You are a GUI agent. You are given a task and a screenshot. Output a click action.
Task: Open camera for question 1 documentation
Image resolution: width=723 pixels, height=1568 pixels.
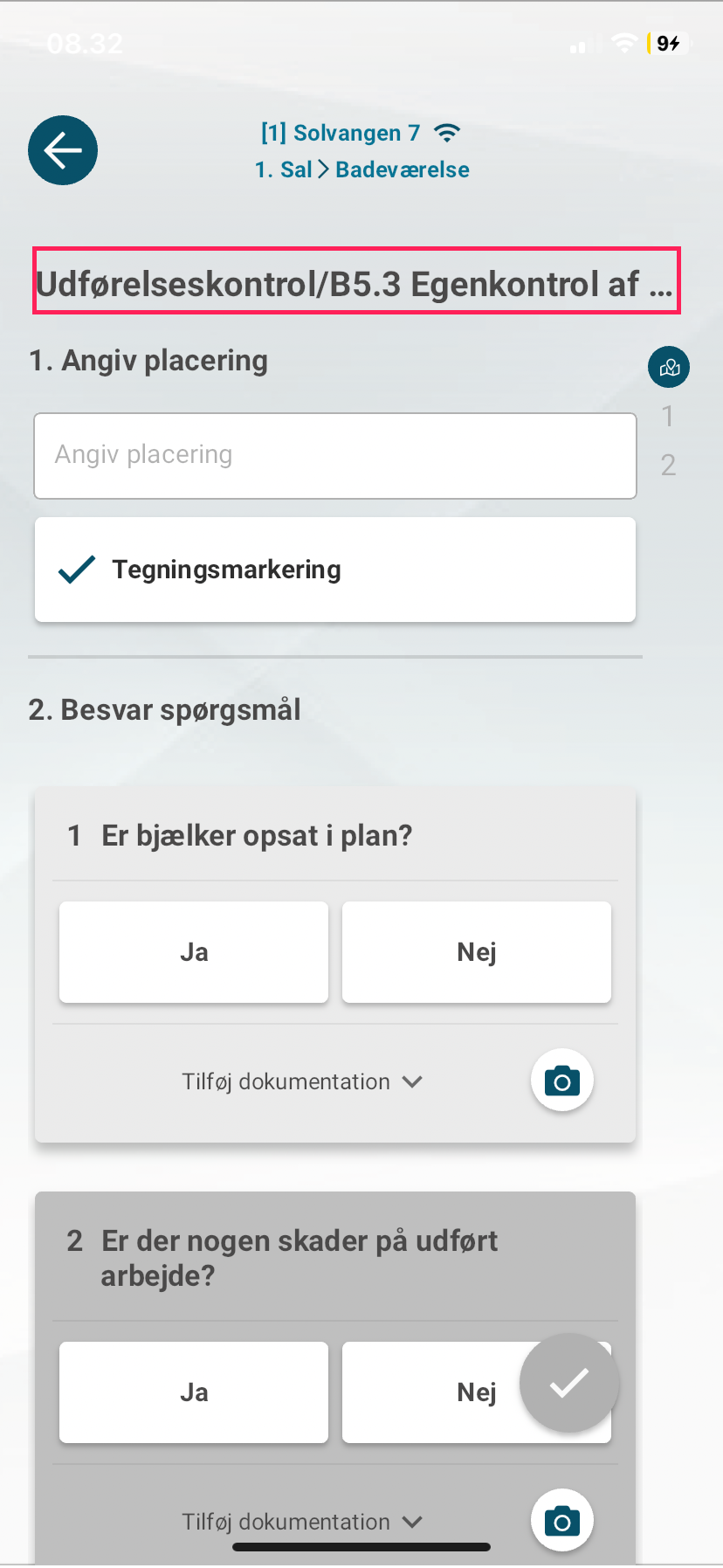point(562,1081)
